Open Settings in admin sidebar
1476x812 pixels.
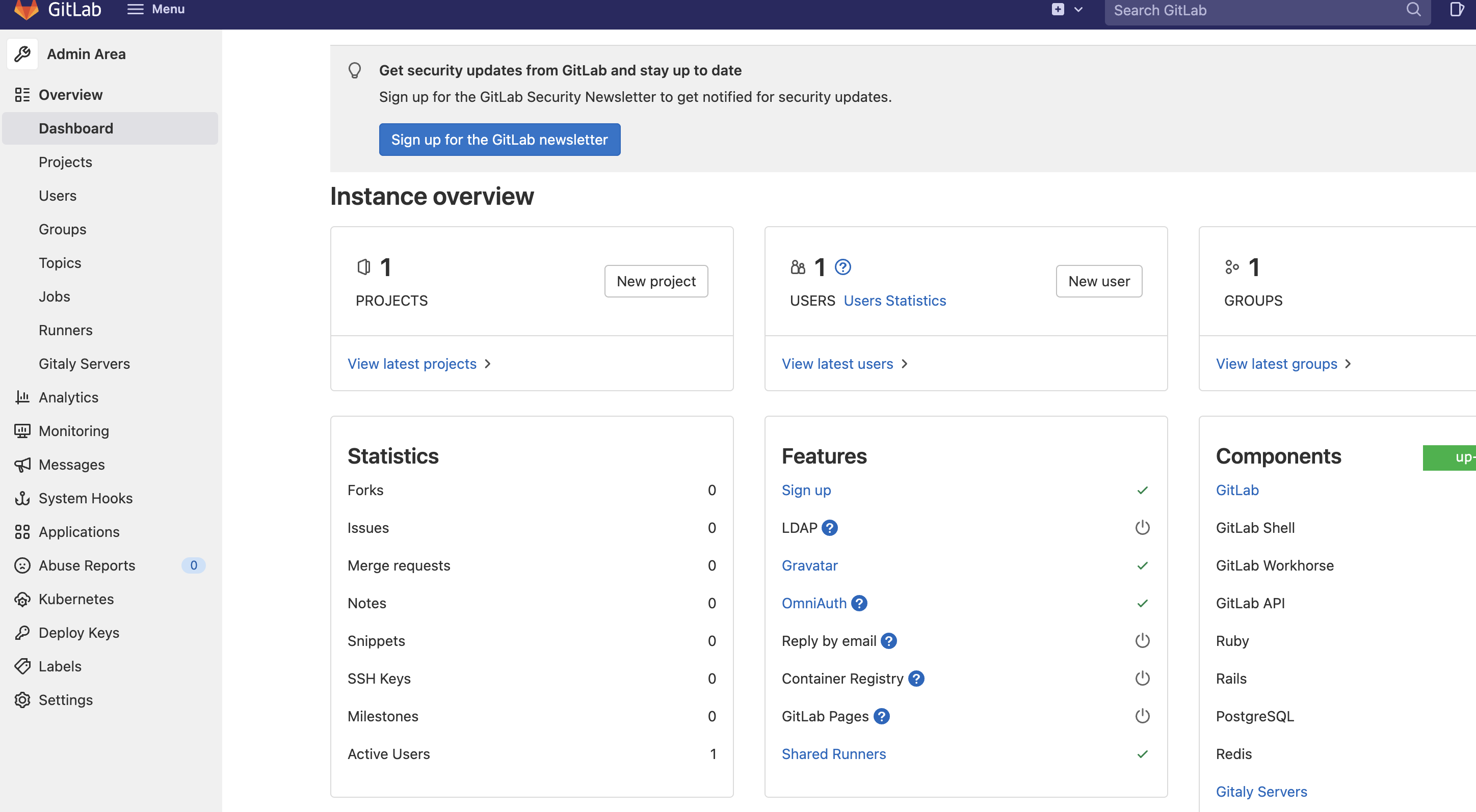[65, 700]
